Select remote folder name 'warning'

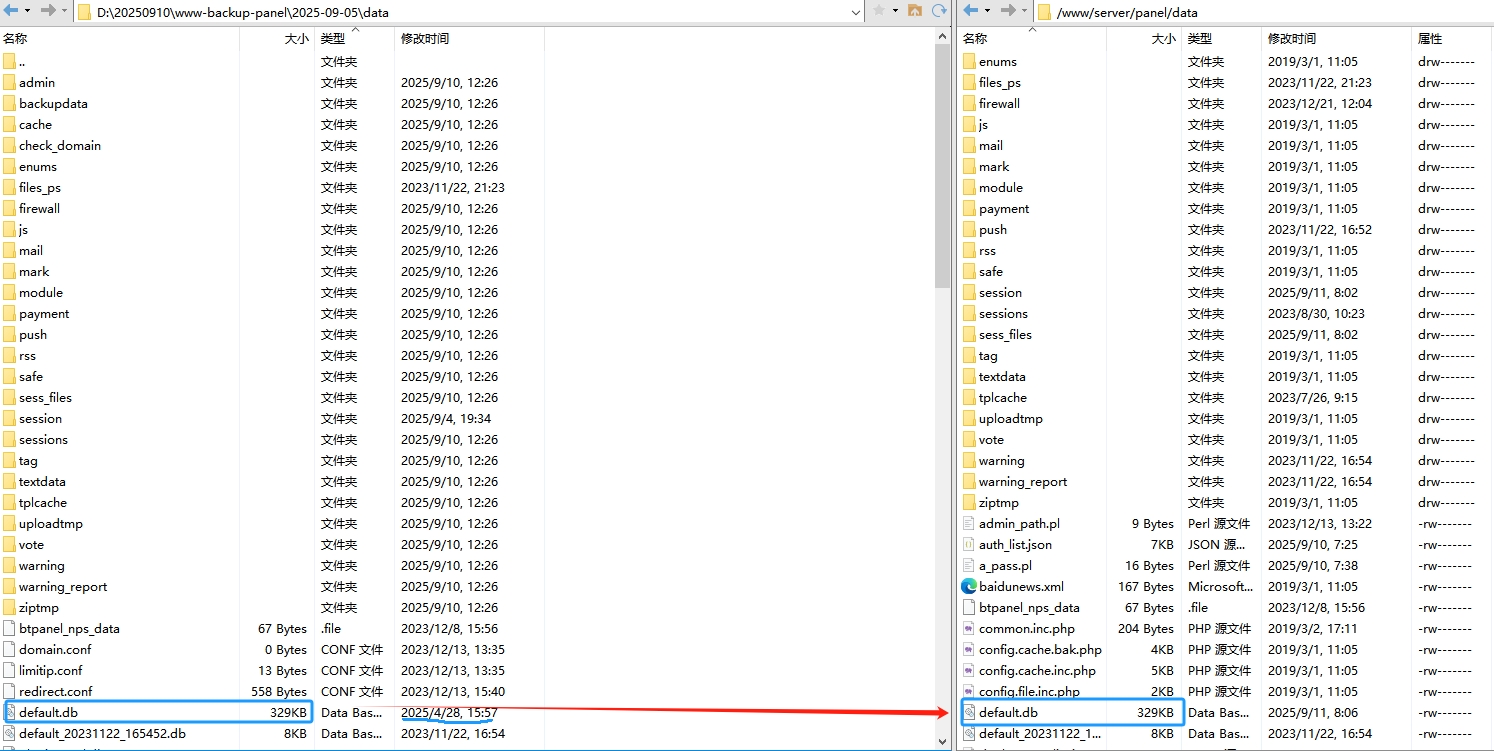1002,461
